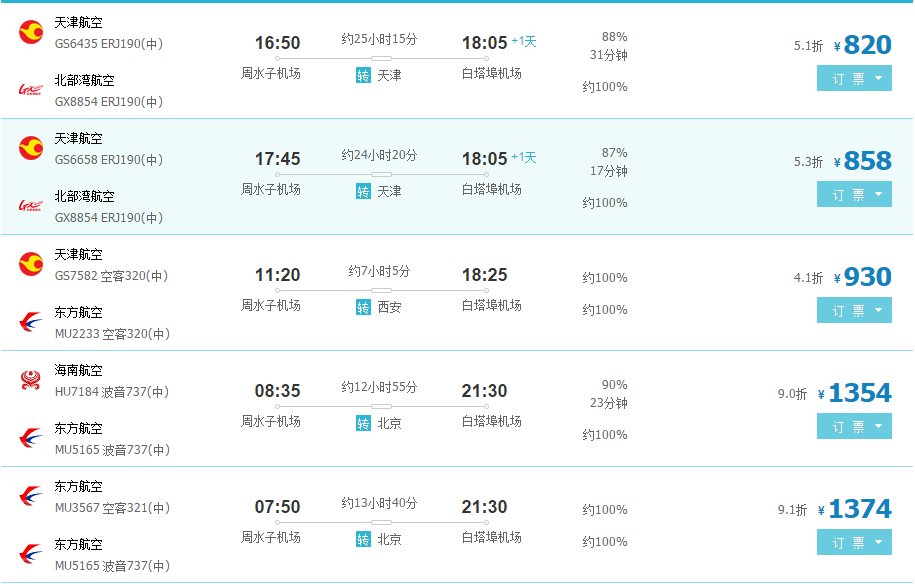
Task: Click Beibu Gulf Airlines logo in ¥858 itinerary
Action: (x=31, y=206)
